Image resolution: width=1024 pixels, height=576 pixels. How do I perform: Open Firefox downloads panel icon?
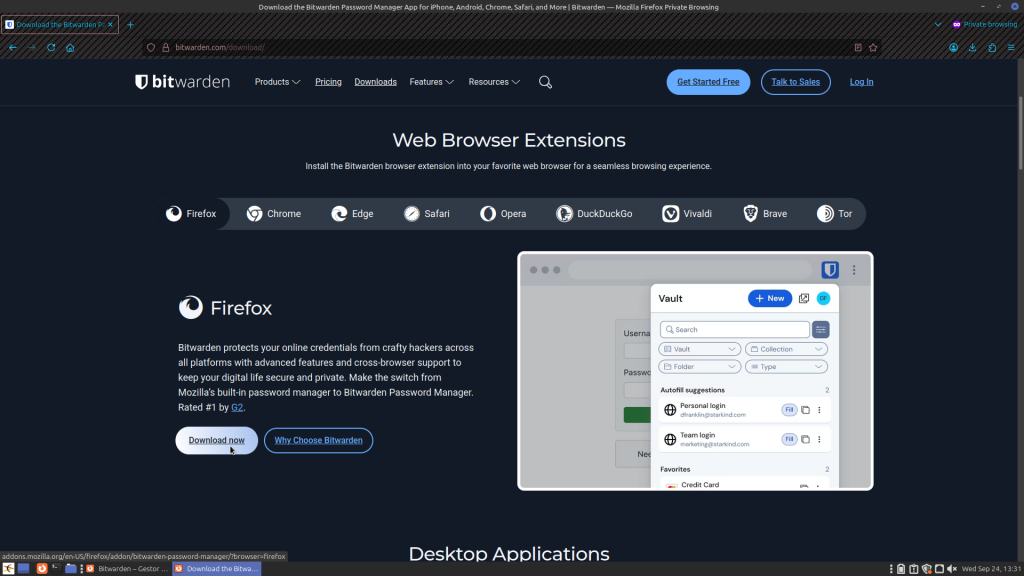point(973,47)
